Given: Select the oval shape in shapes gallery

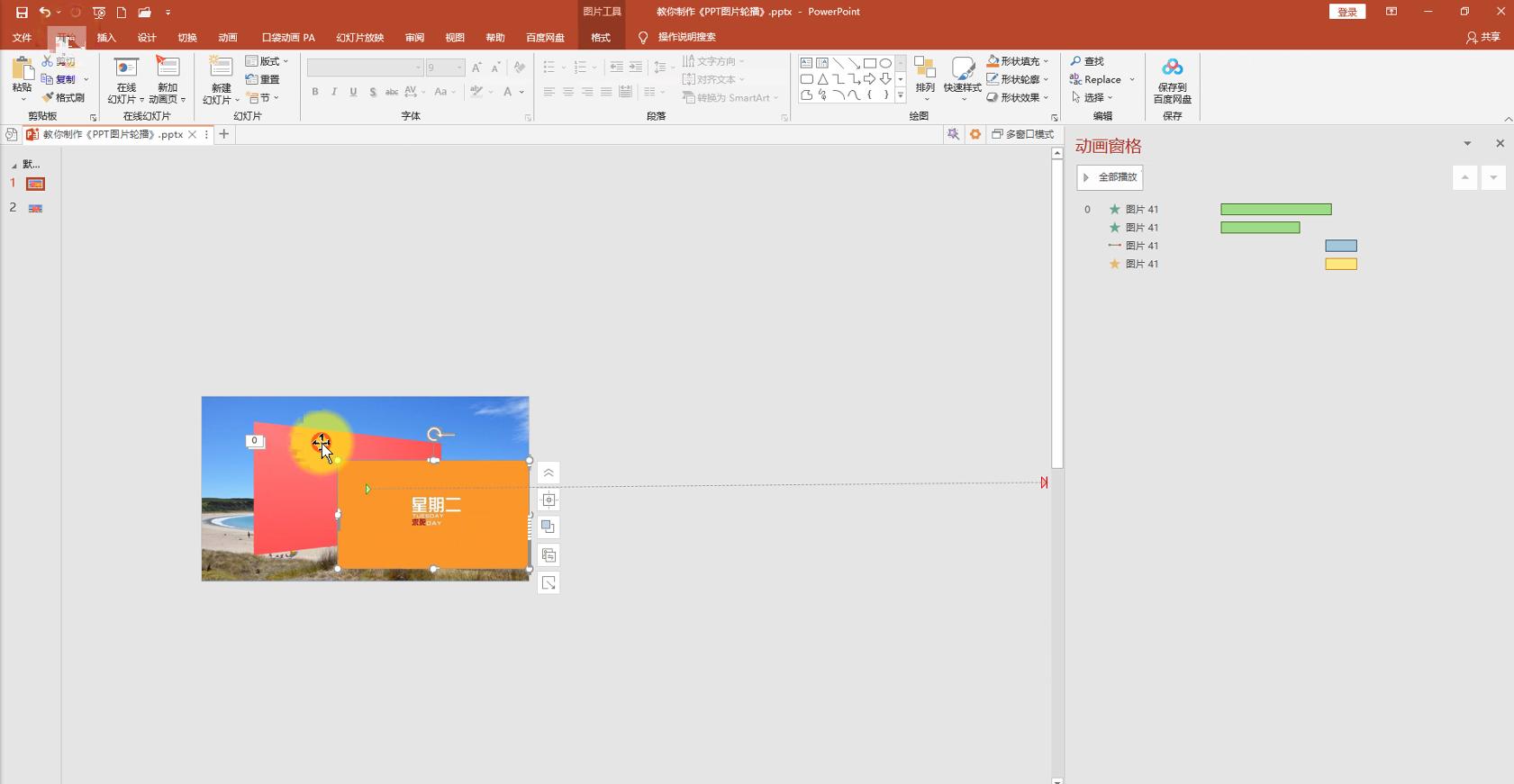Looking at the screenshot, I should (x=886, y=63).
